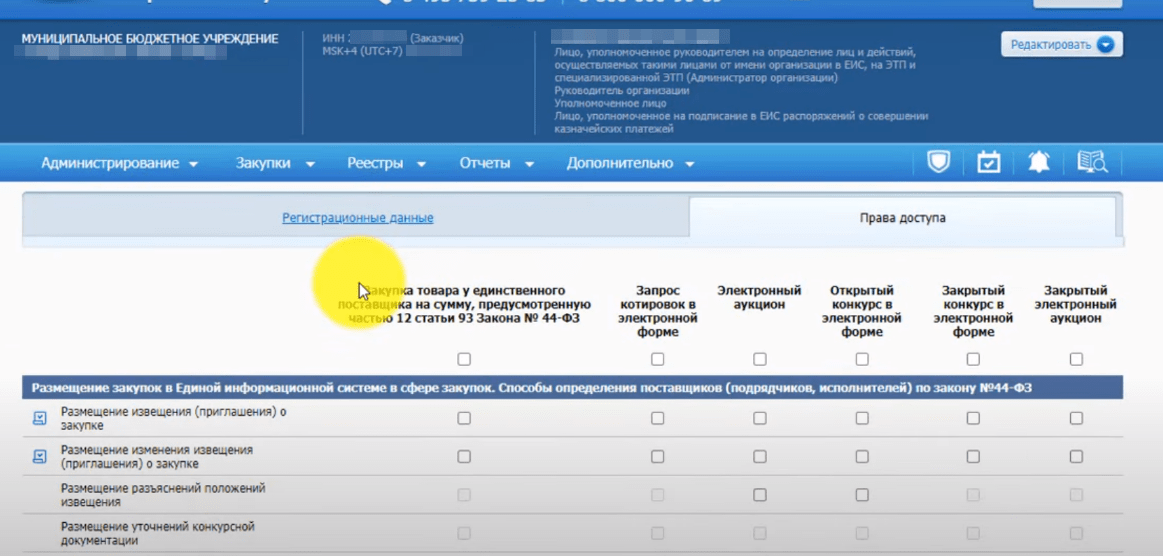
Task: Enable 'Размещение извещения (приглашения)' for Открытый конкурс
Action: coord(862,418)
